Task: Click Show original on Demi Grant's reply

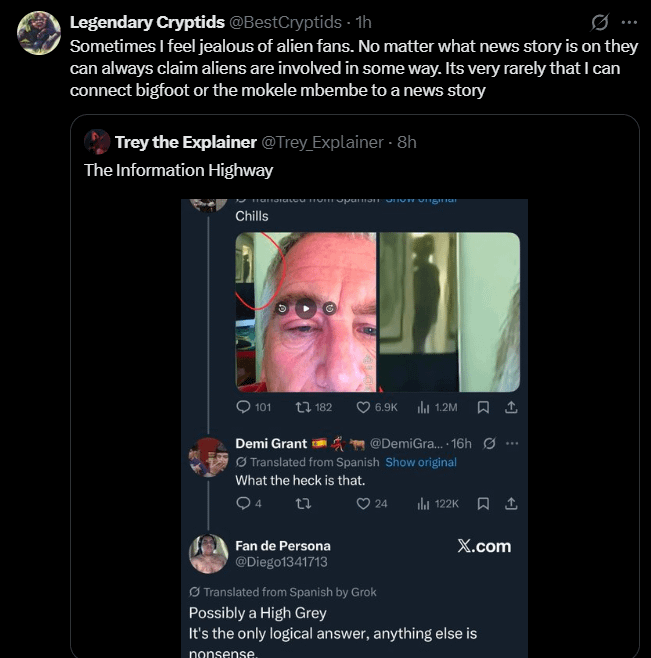Action: [x=421, y=462]
